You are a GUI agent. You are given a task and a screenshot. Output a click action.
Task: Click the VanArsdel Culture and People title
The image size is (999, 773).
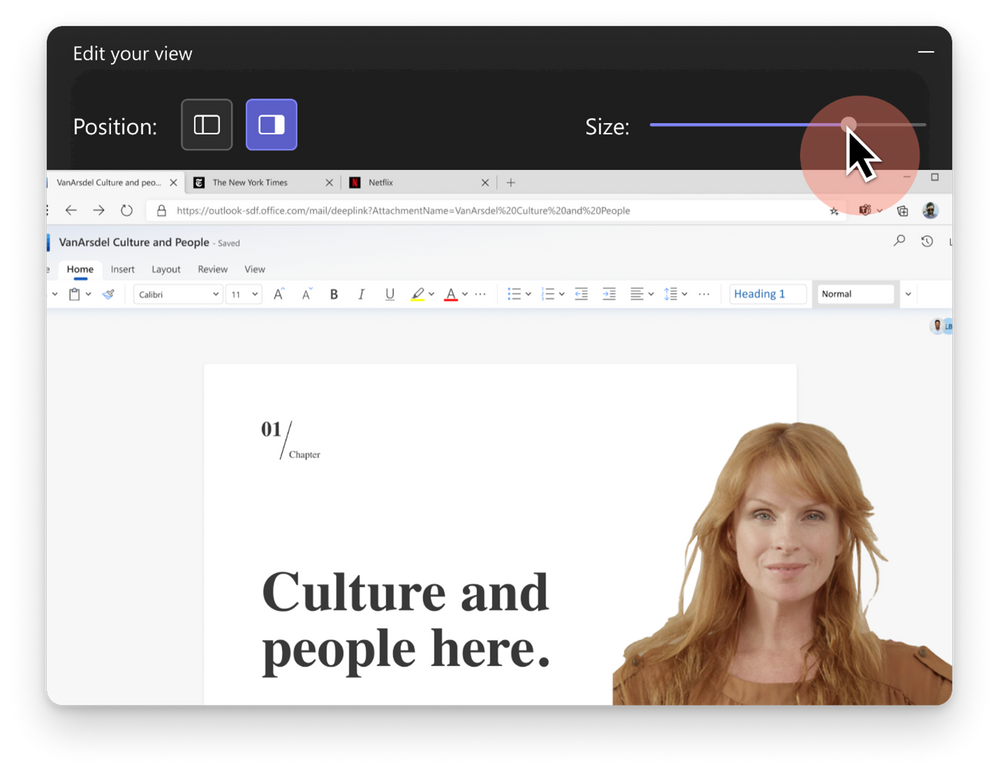click(134, 242)
